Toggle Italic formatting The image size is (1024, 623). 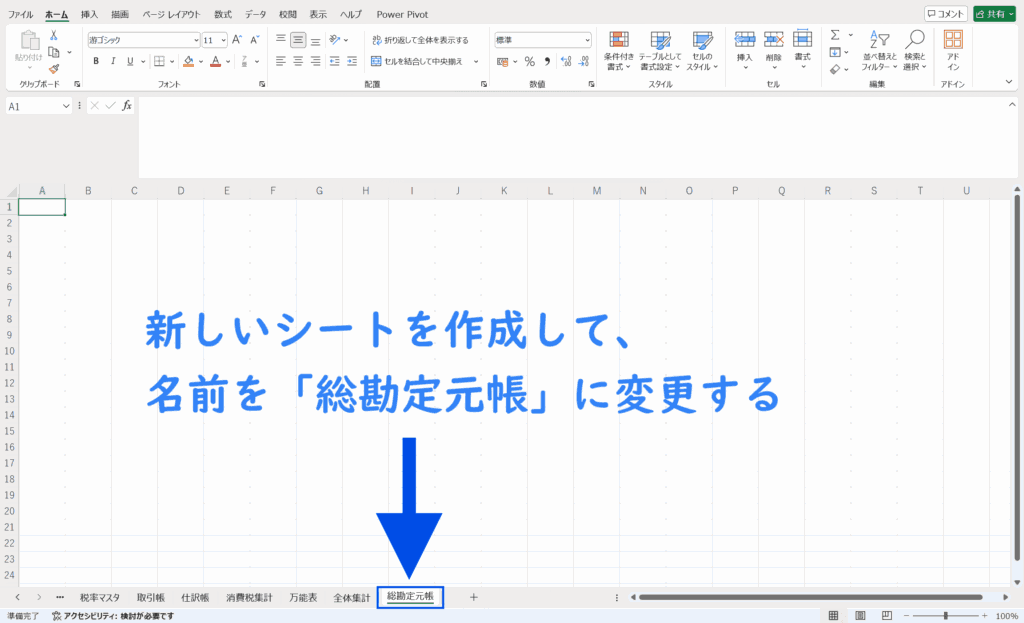(113, 61)
